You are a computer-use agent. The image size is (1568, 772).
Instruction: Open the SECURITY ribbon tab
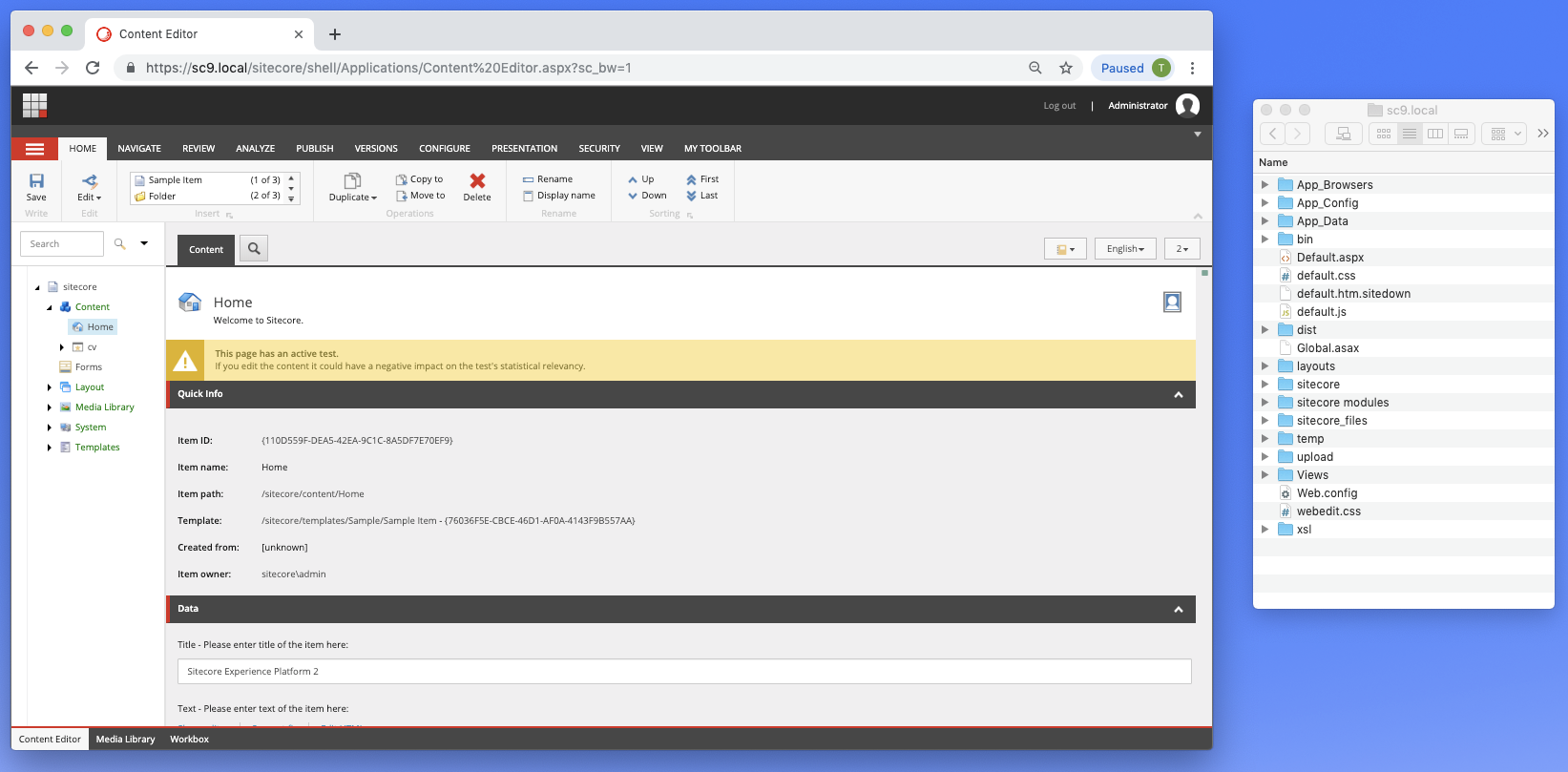click(599, 149)
